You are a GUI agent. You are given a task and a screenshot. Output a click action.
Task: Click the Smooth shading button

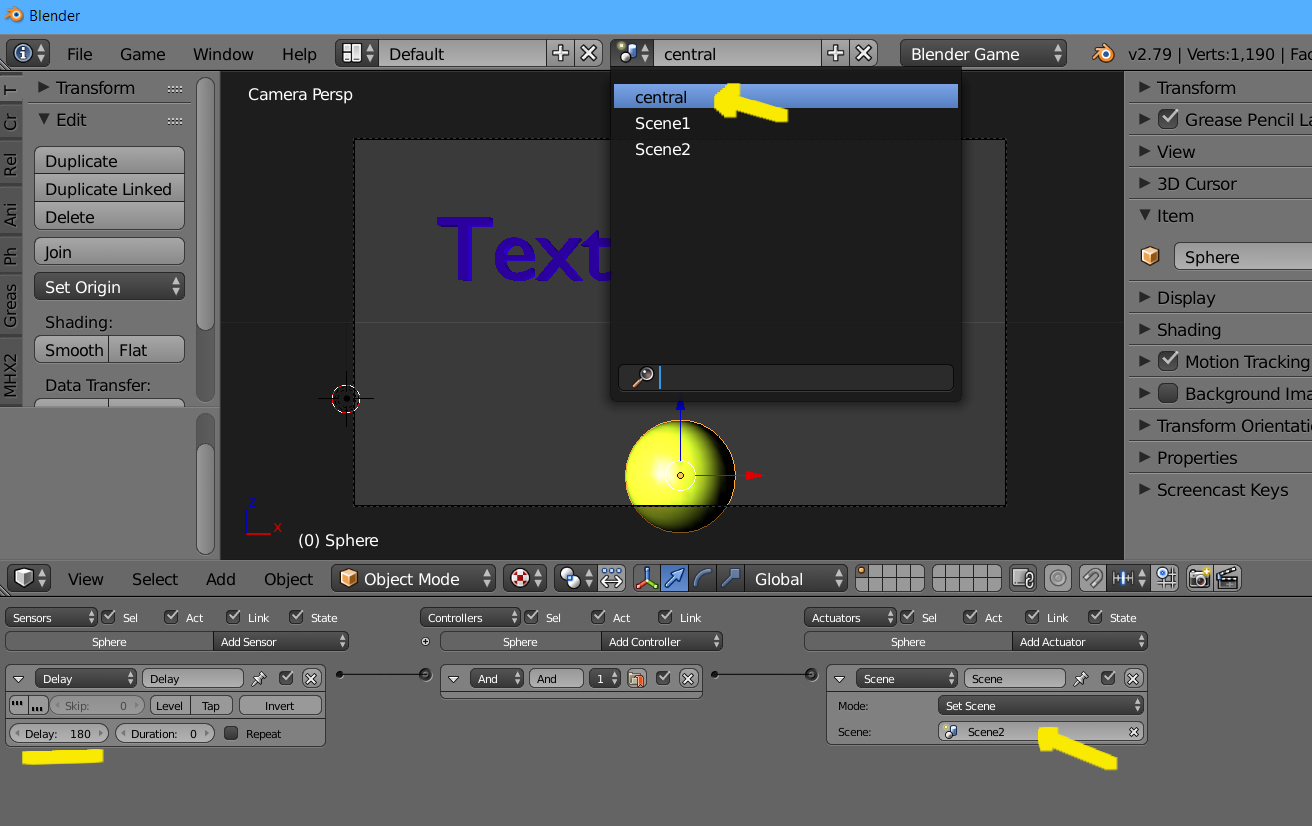72,350
